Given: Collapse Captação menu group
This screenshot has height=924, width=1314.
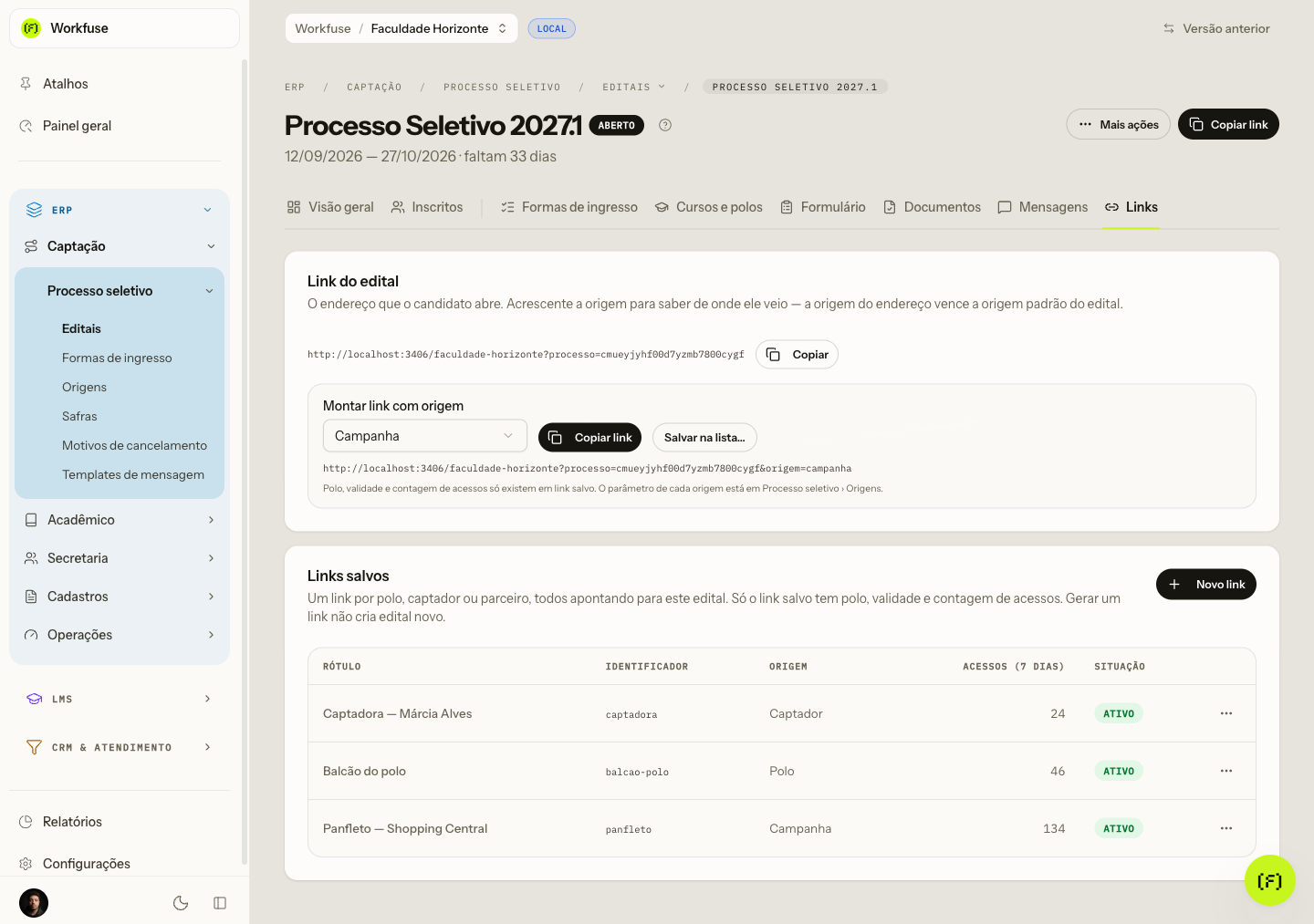Looking at the screenshot, I should [x=120, y=246].
